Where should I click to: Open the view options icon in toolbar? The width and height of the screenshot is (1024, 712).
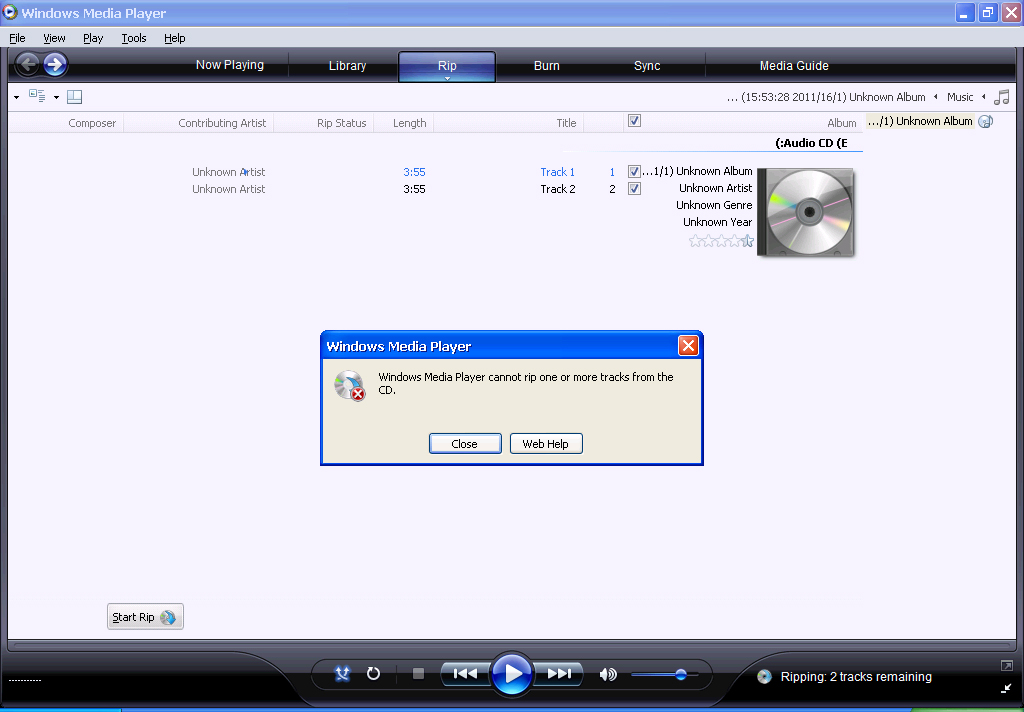pyautogui.click(x=37, y=97)
